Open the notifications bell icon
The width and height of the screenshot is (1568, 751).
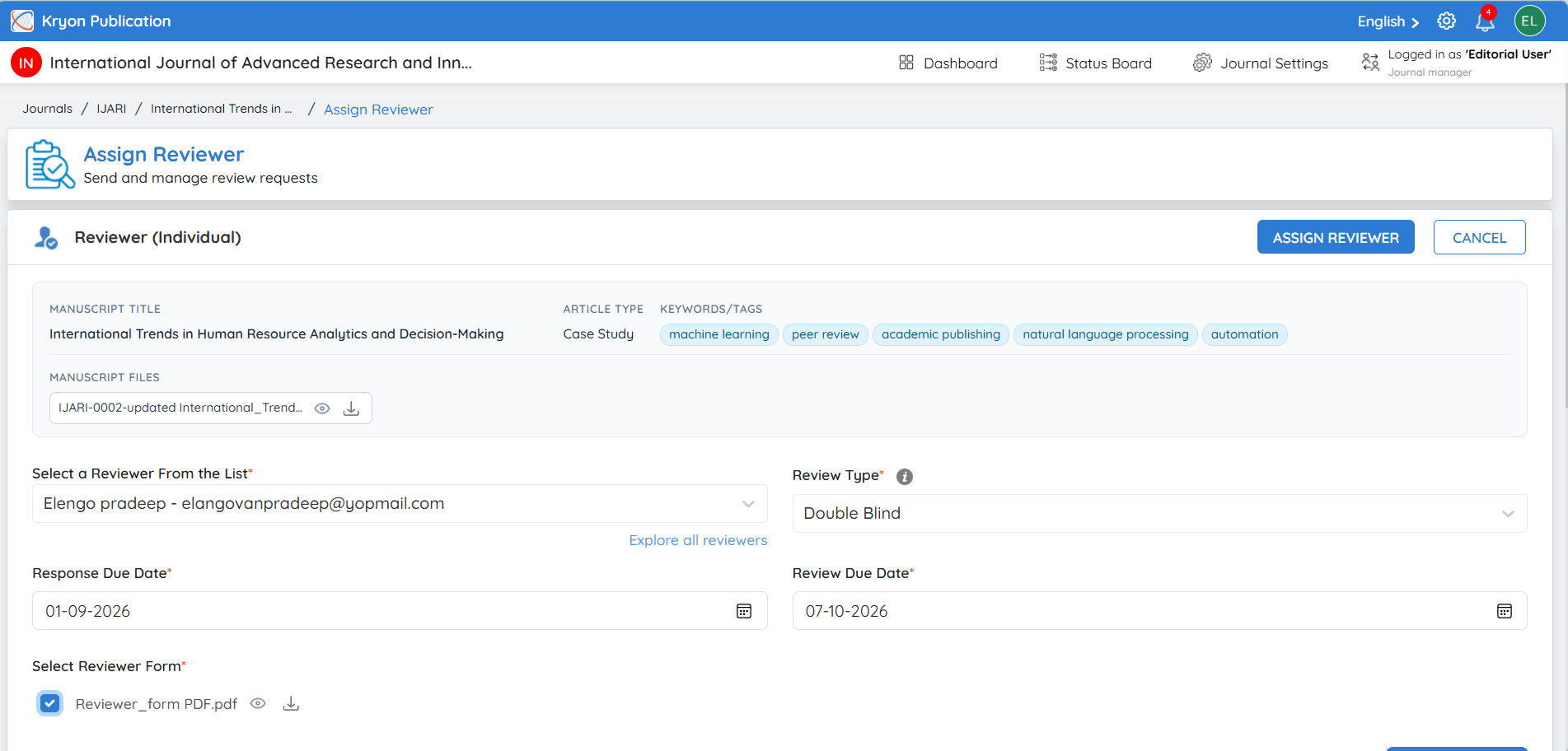tap(1485, 20)
